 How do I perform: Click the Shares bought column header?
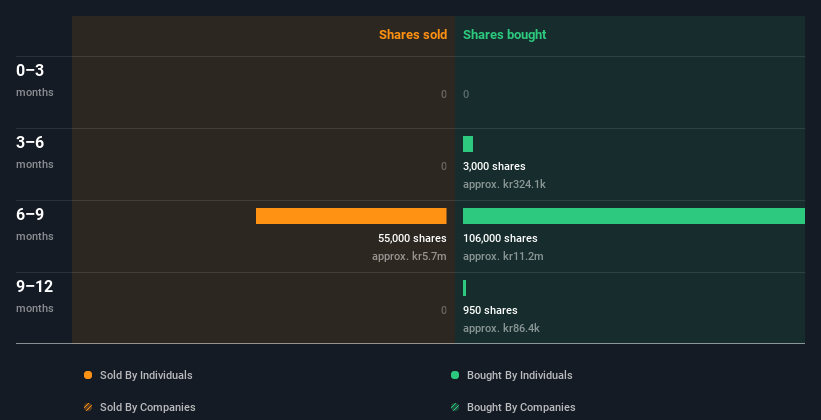pos(504,35)
